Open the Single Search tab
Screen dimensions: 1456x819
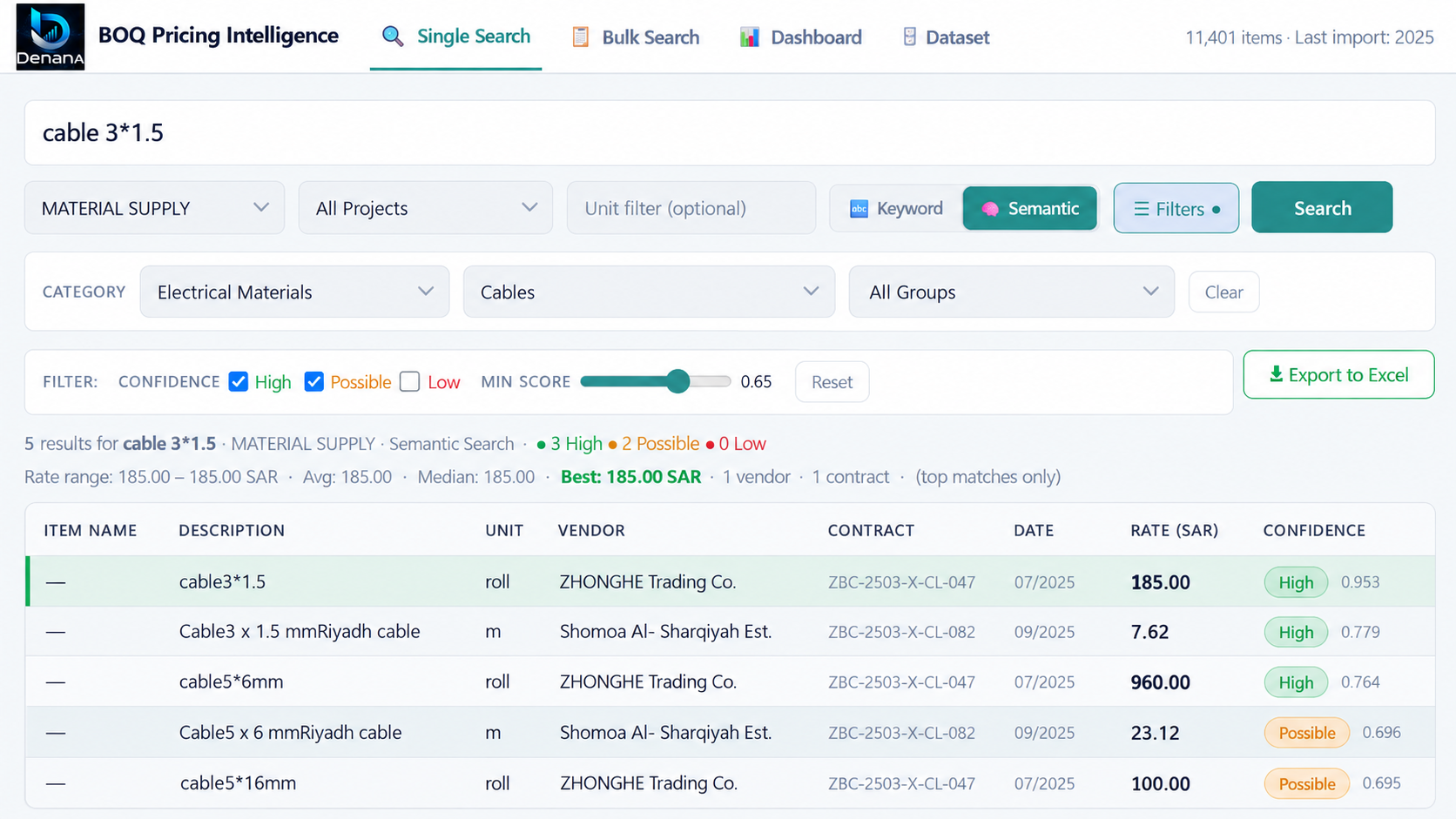point(455,37)
